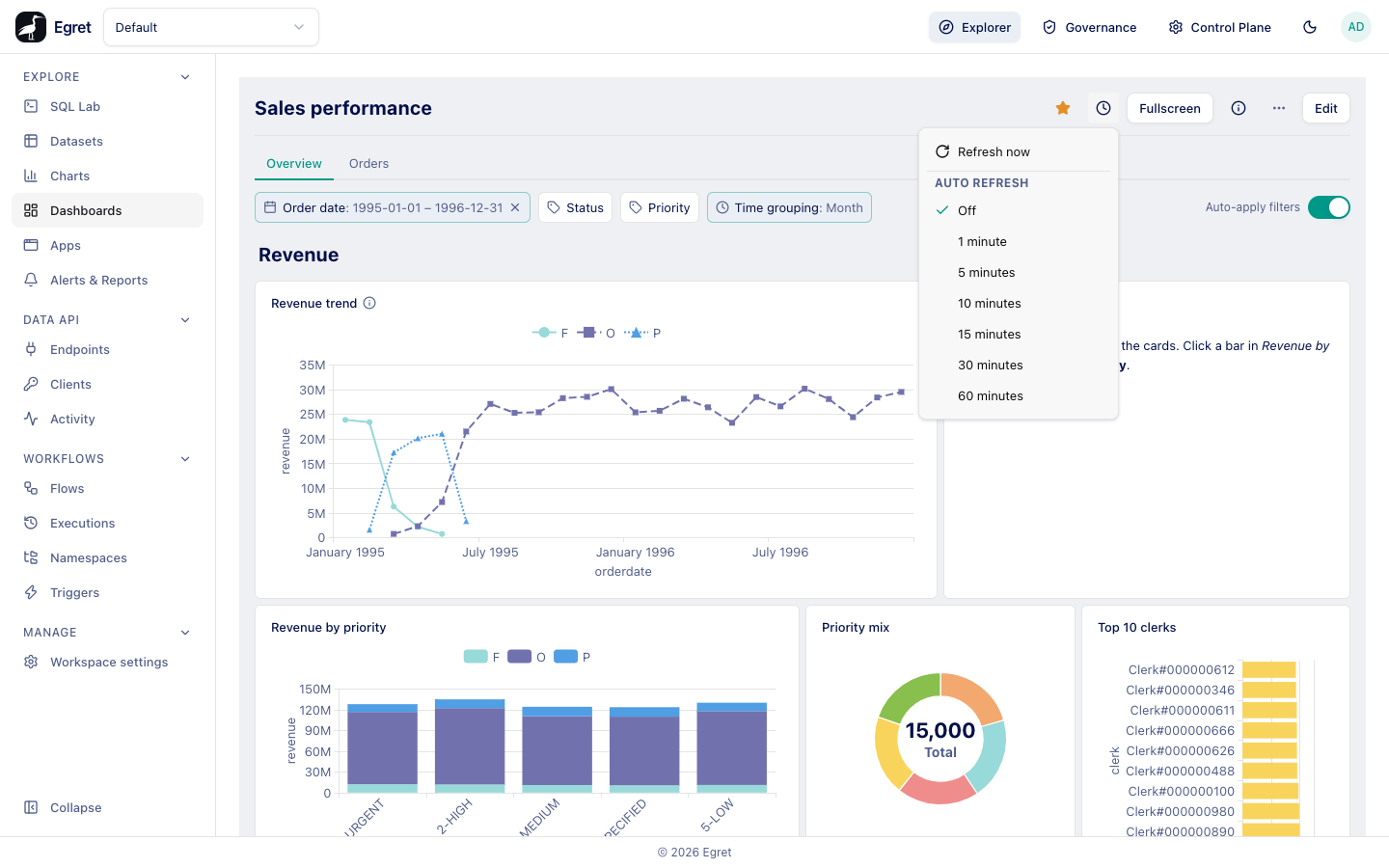Toggle dark mode moon icon
The height and width of the screenshot is (868, 1389).
tap(1310, 27)
